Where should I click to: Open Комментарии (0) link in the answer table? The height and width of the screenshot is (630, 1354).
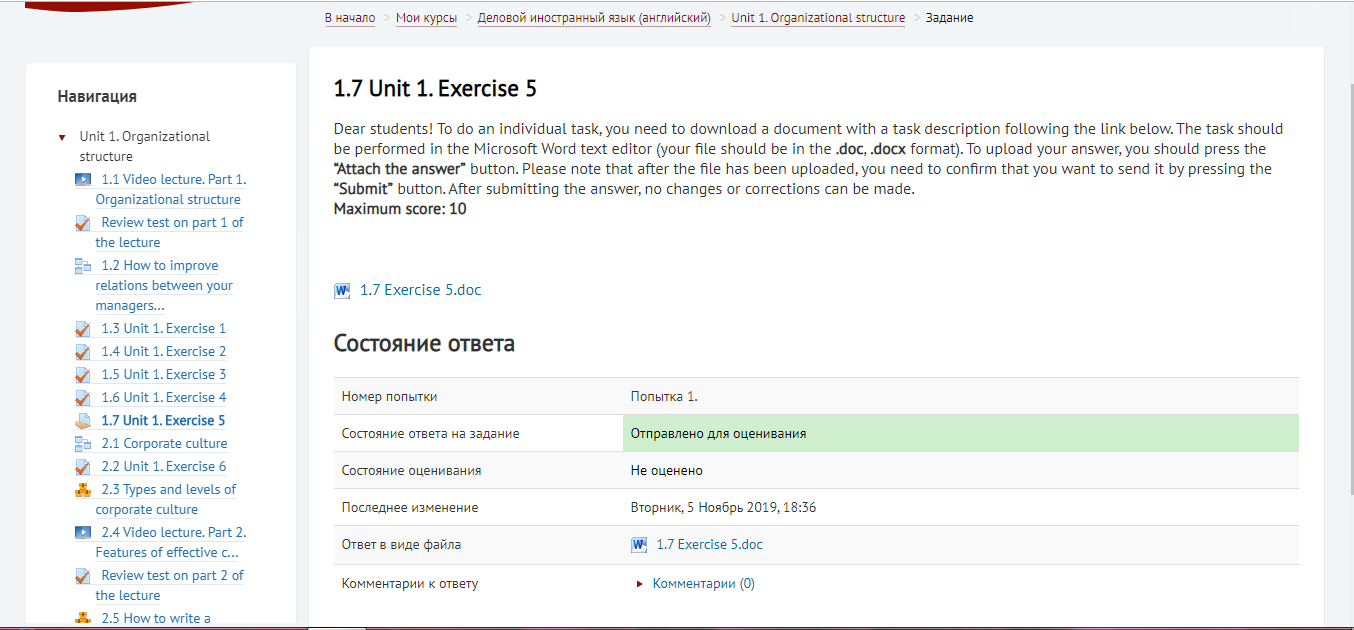pyautogui.click(x=703, y=584)
